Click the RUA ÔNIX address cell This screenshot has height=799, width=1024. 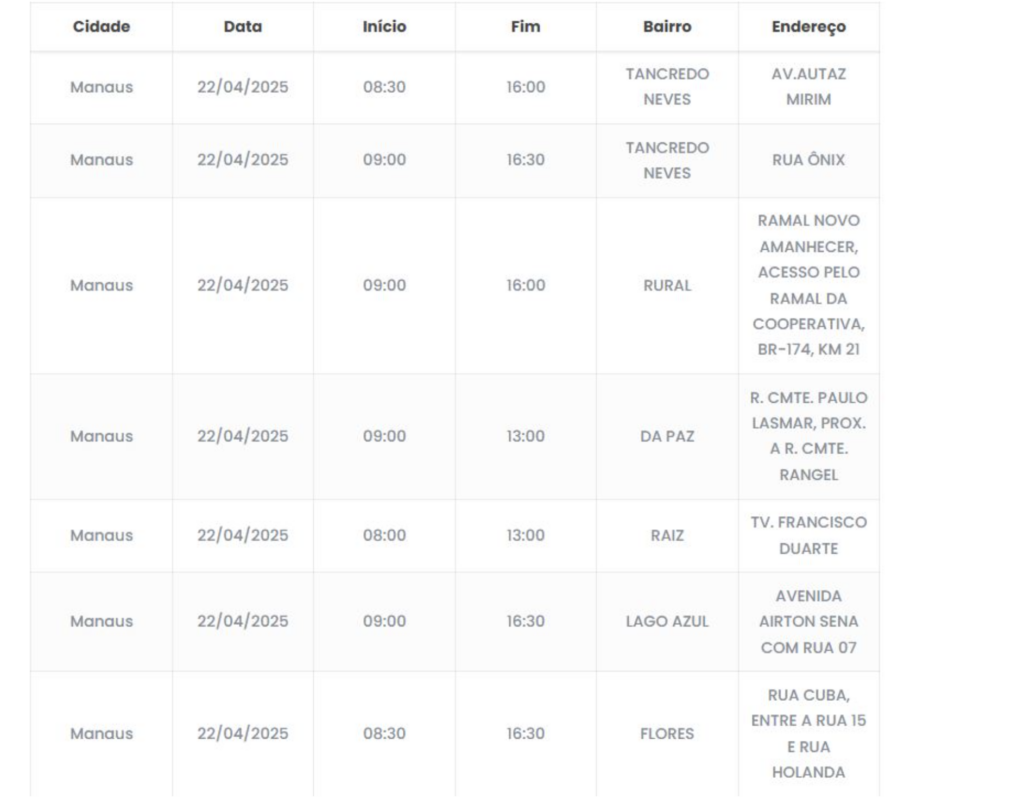click(809, 160)
